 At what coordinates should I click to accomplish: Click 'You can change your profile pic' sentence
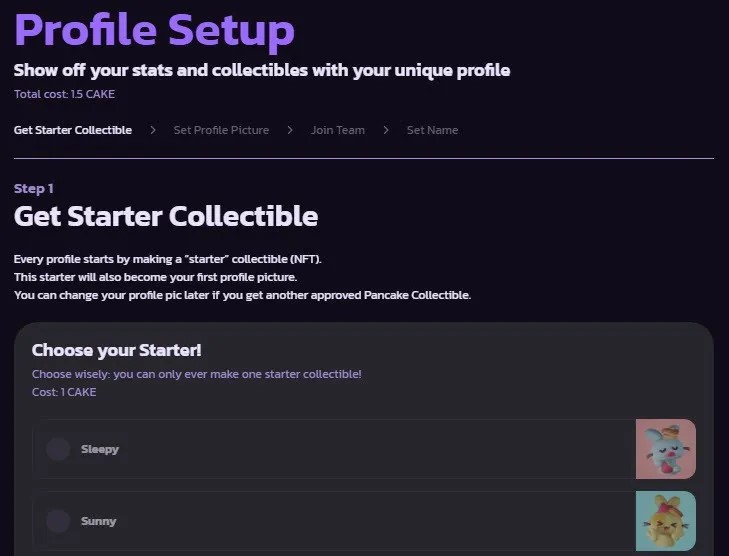pyautogui.click(x=243, y=295)
